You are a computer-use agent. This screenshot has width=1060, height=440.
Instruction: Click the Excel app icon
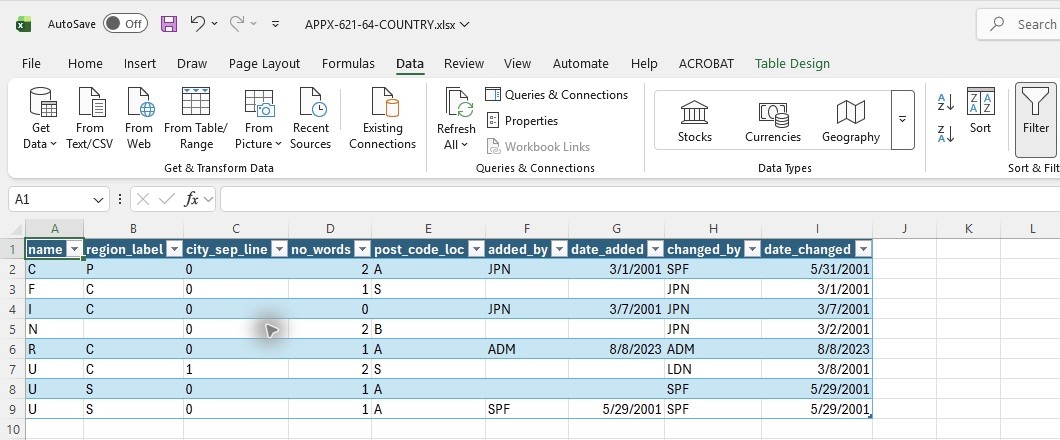[24, 24]
